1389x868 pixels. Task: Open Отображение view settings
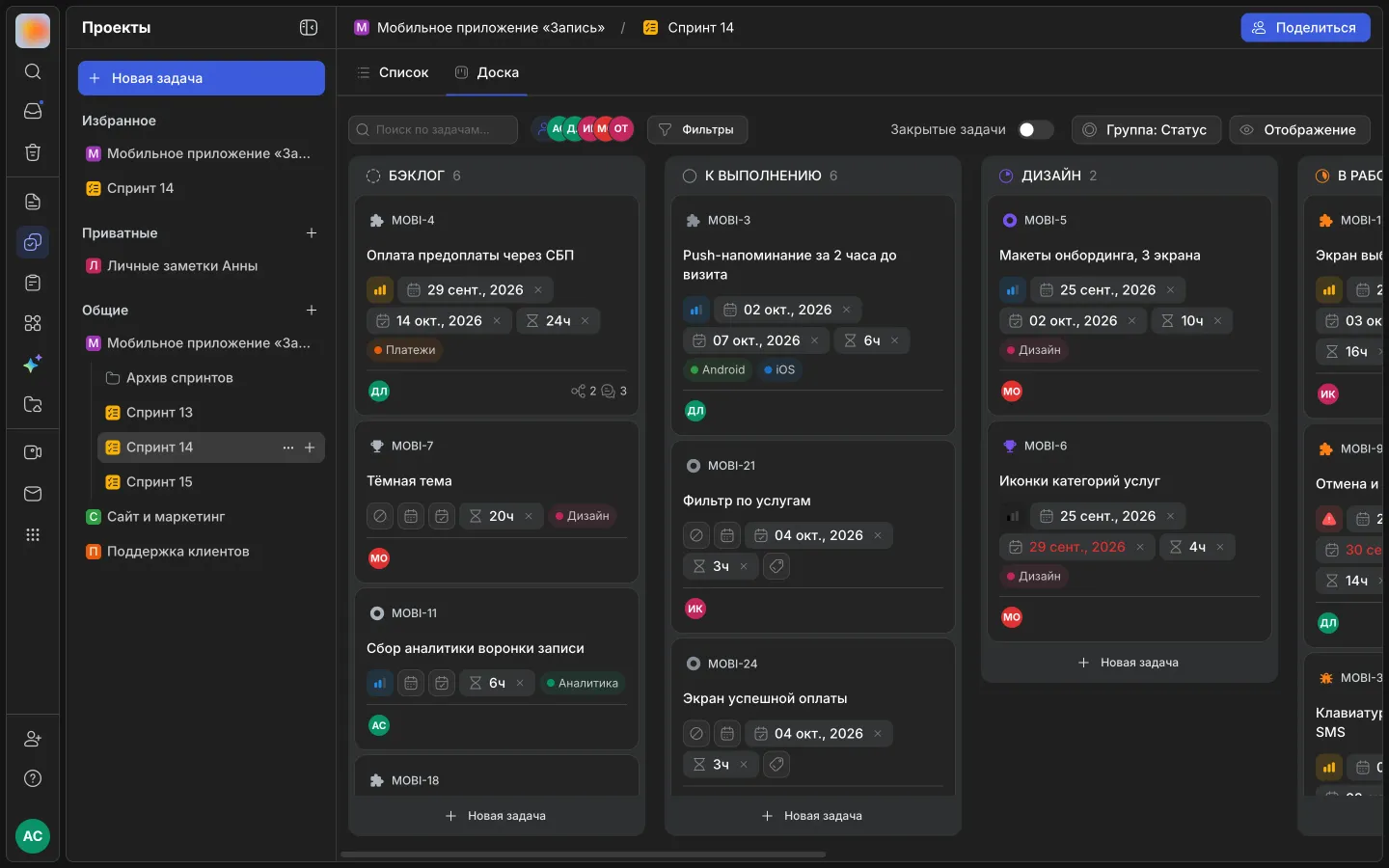coord(1299,129)
